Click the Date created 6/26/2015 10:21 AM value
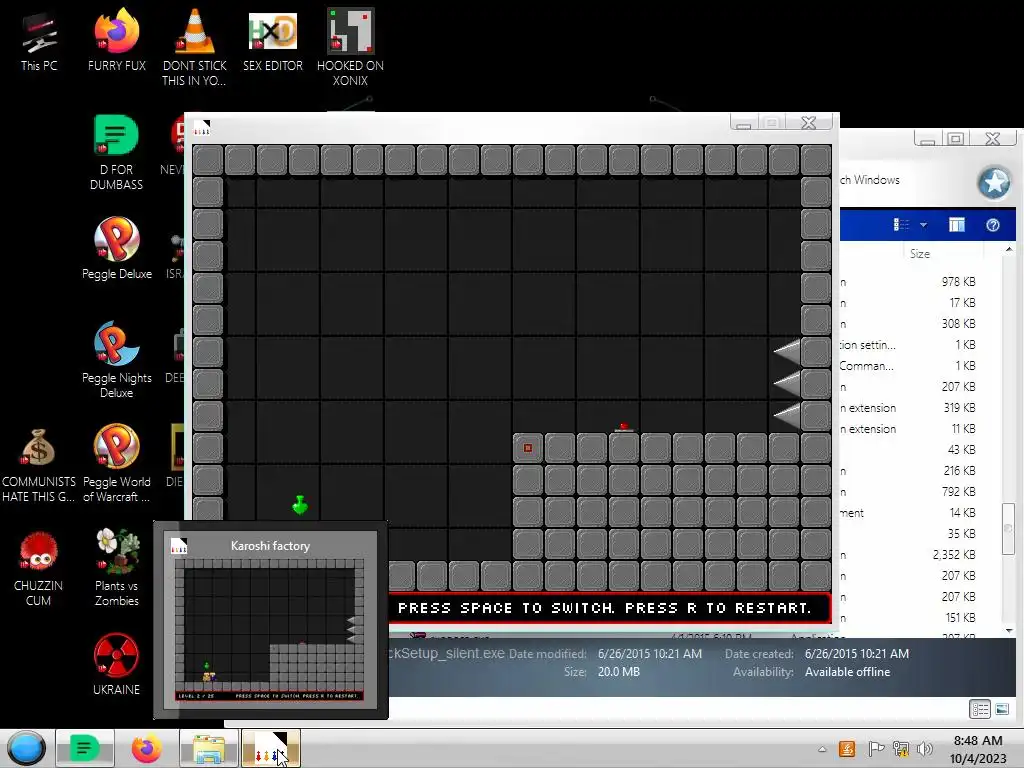 click(856, 654)
